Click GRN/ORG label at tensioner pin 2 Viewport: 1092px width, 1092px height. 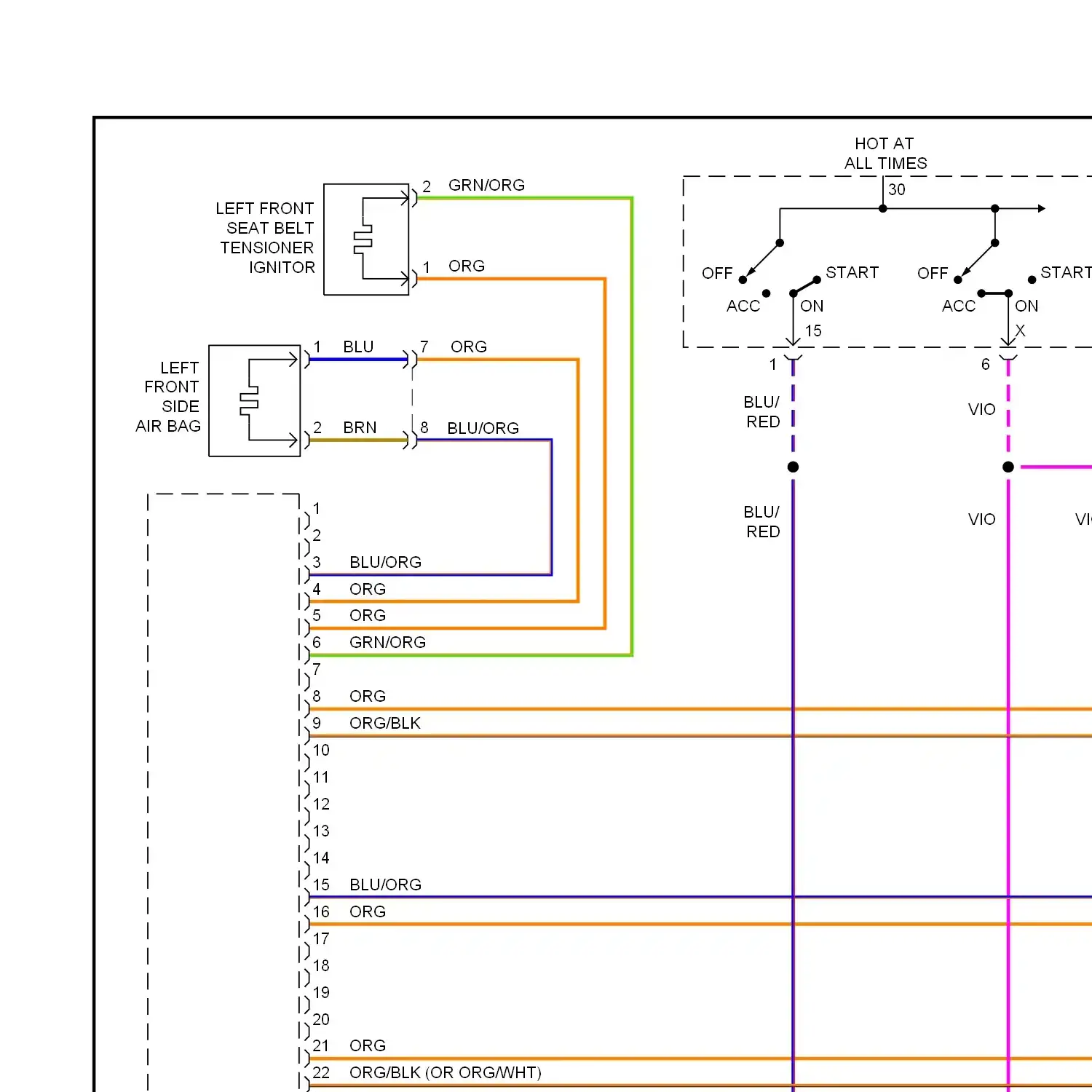[486, 186]
